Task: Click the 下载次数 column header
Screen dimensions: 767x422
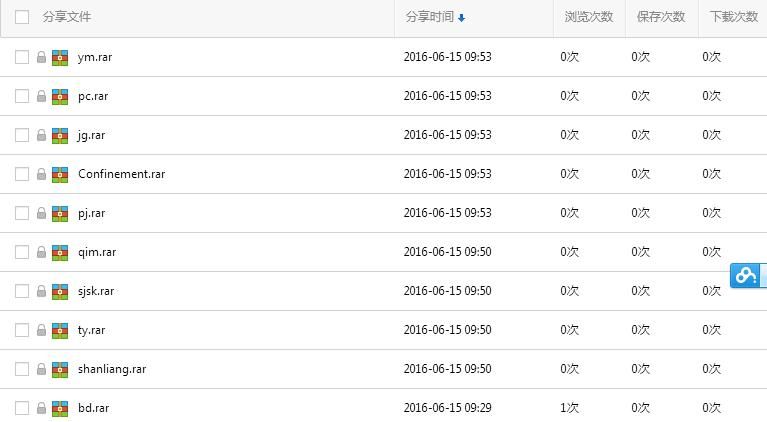Action: coord(733,17)
